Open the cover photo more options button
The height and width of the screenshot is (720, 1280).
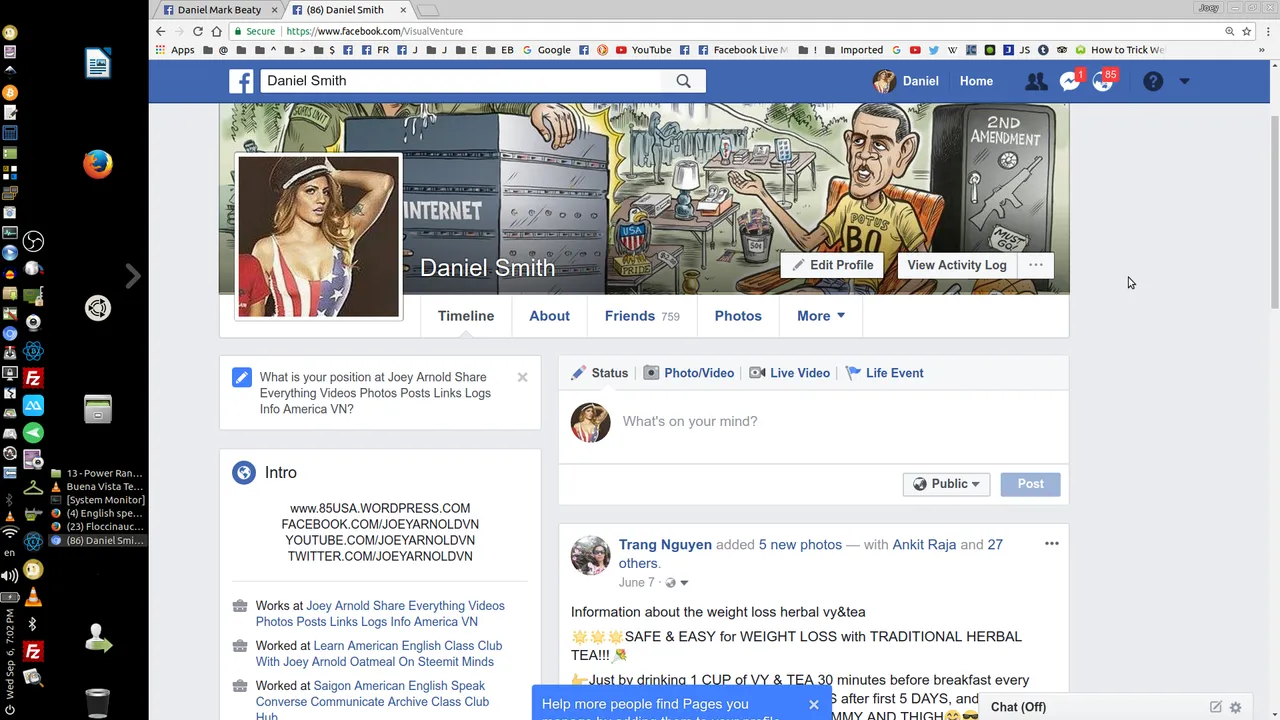click(x=1036, y=265)
